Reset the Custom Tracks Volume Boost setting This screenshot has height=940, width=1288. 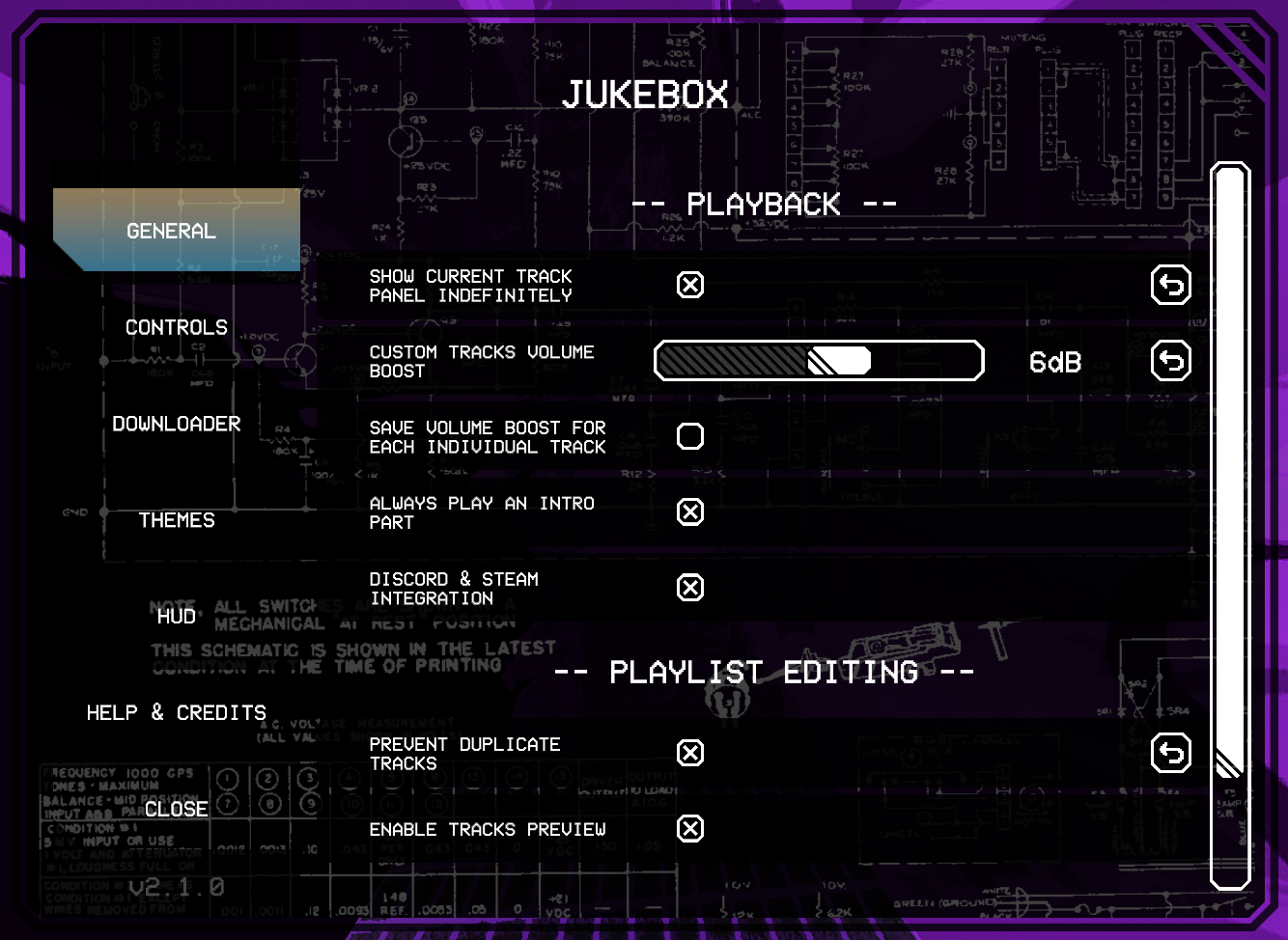1170,360
